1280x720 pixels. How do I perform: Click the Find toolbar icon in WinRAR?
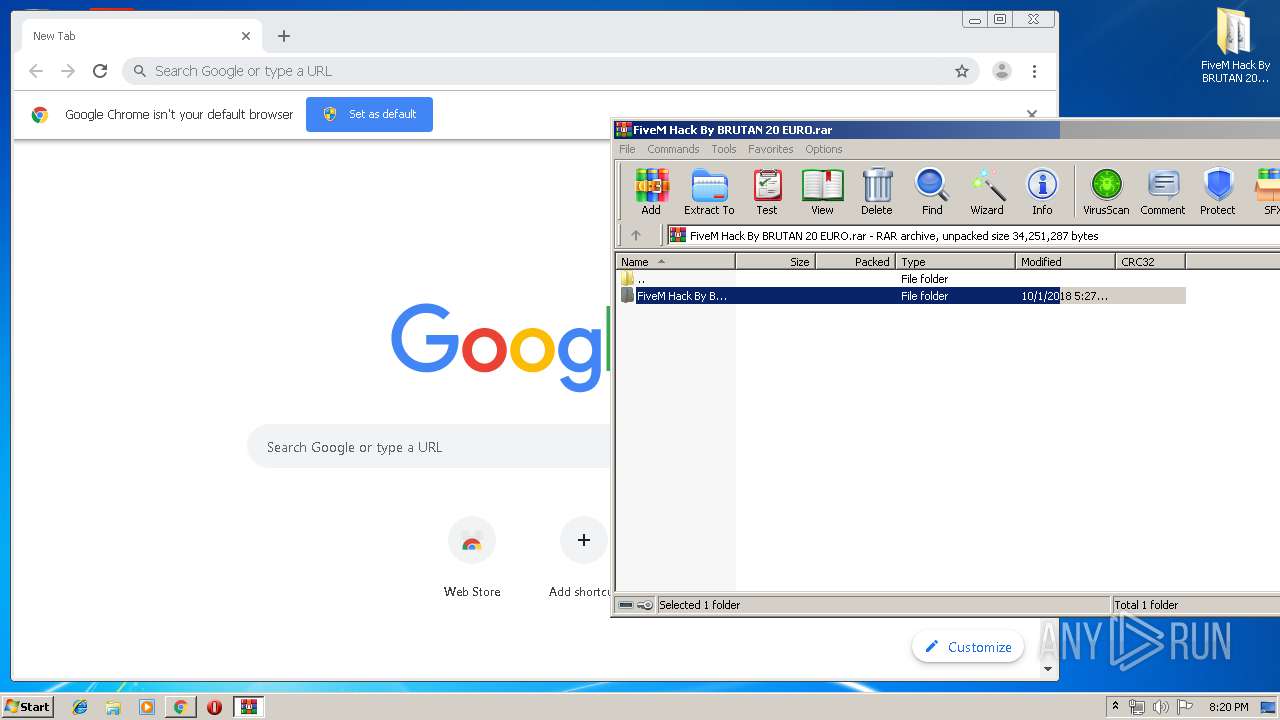932,191
